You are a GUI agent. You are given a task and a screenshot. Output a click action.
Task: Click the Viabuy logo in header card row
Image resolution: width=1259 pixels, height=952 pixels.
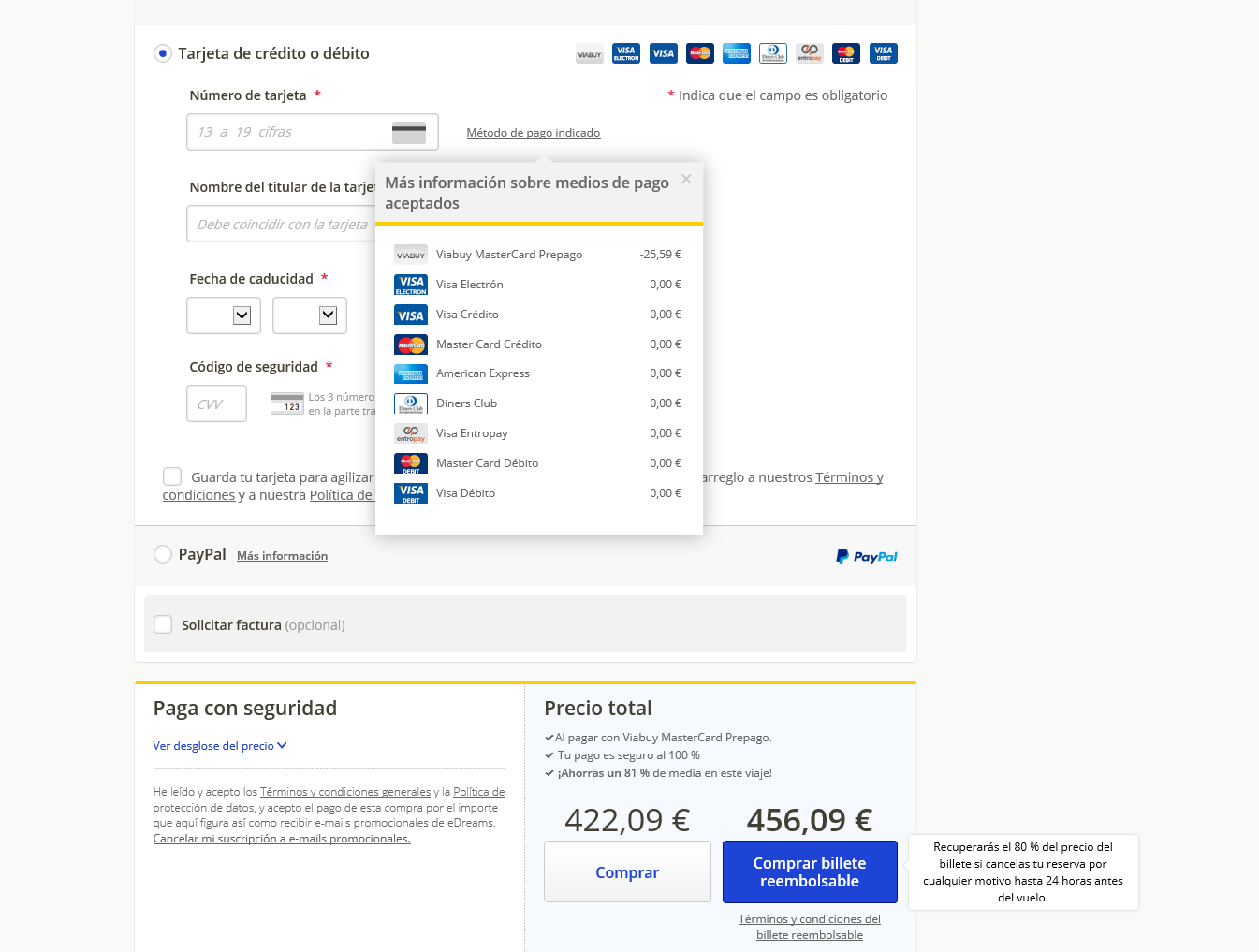point(590,54)
